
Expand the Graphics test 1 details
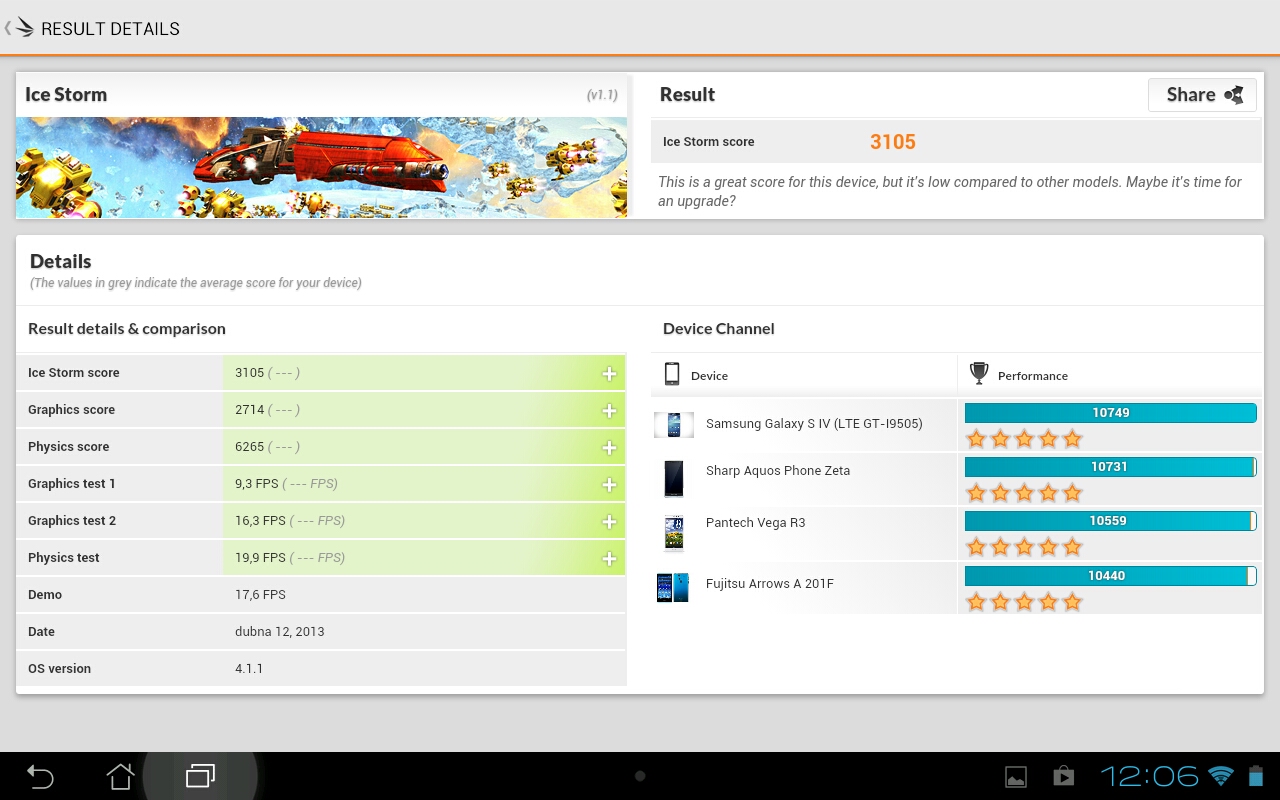(x=608, y=484)
